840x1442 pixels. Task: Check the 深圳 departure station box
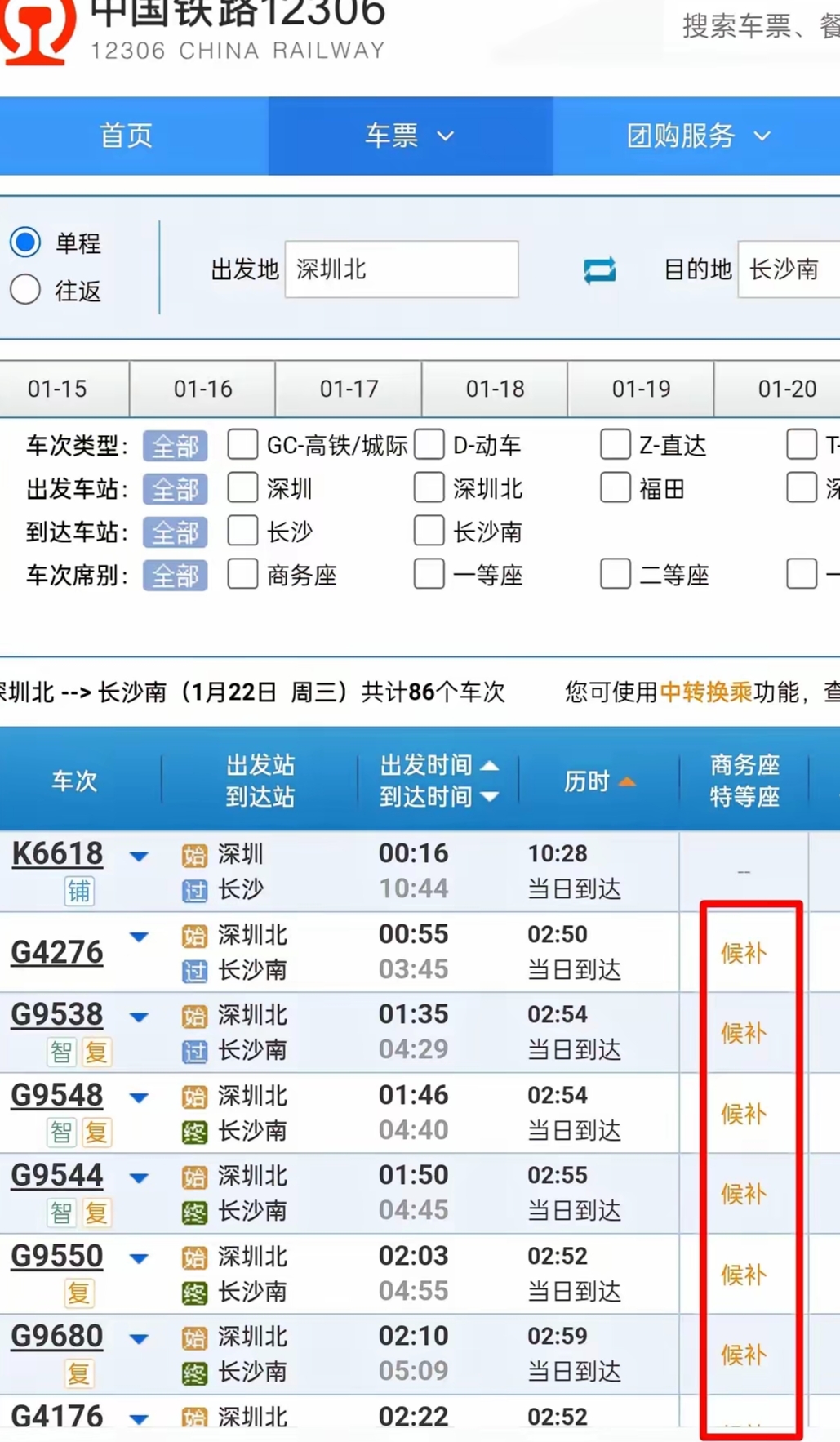(x=242, y=488)
